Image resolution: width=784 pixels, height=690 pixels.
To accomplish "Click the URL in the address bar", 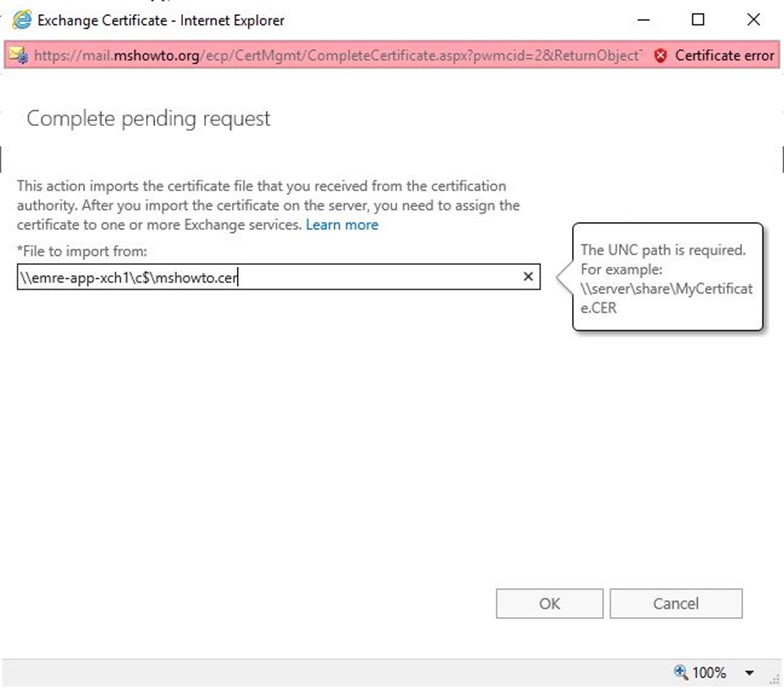I will [336, 56].
